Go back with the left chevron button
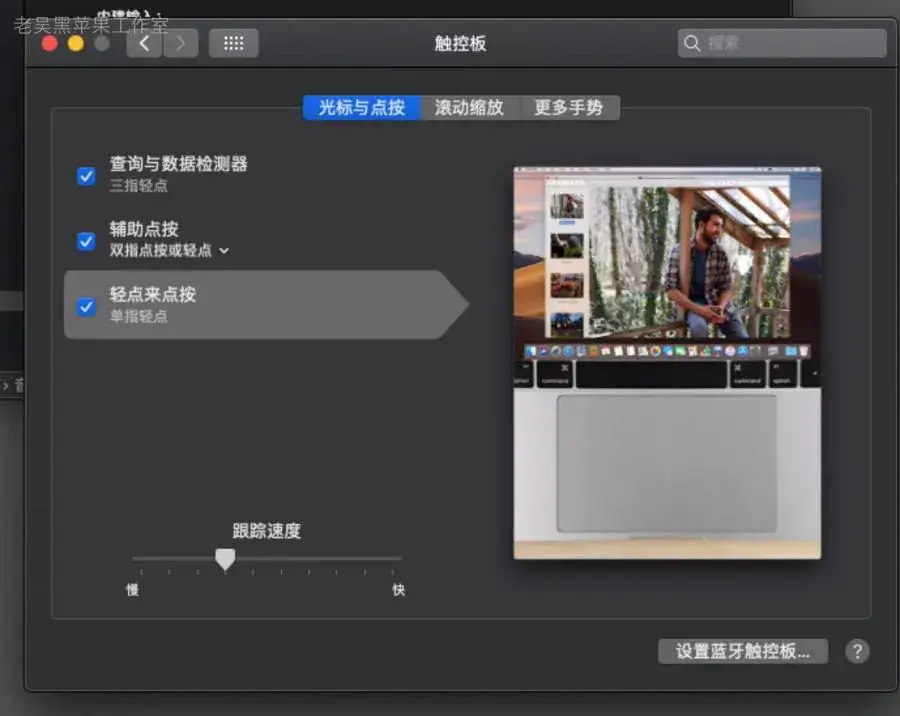The width and height of the screenshot is (900, 716). pos(144,43)
